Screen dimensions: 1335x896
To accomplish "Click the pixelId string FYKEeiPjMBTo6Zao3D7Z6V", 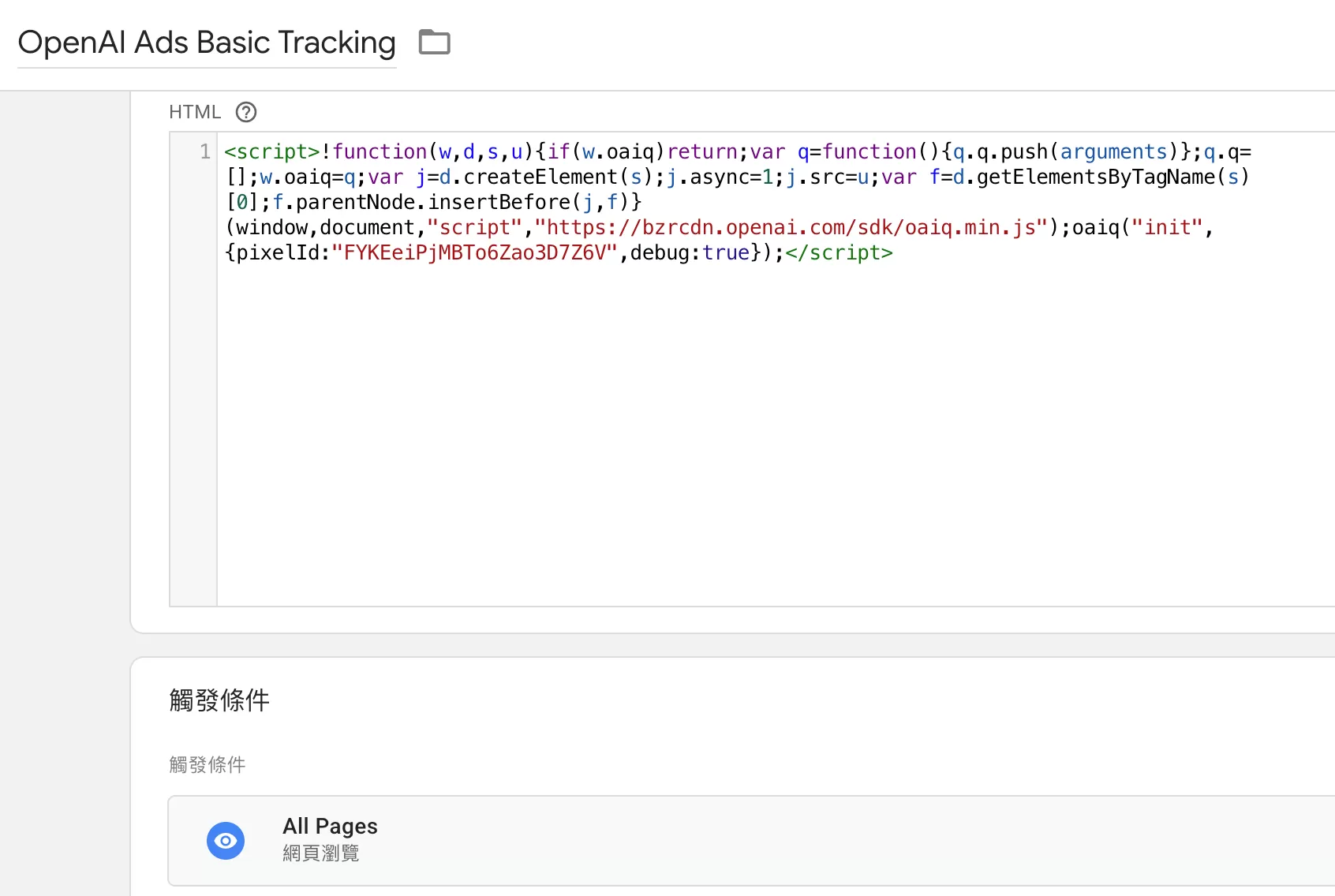I will click(x=475, y=252).
